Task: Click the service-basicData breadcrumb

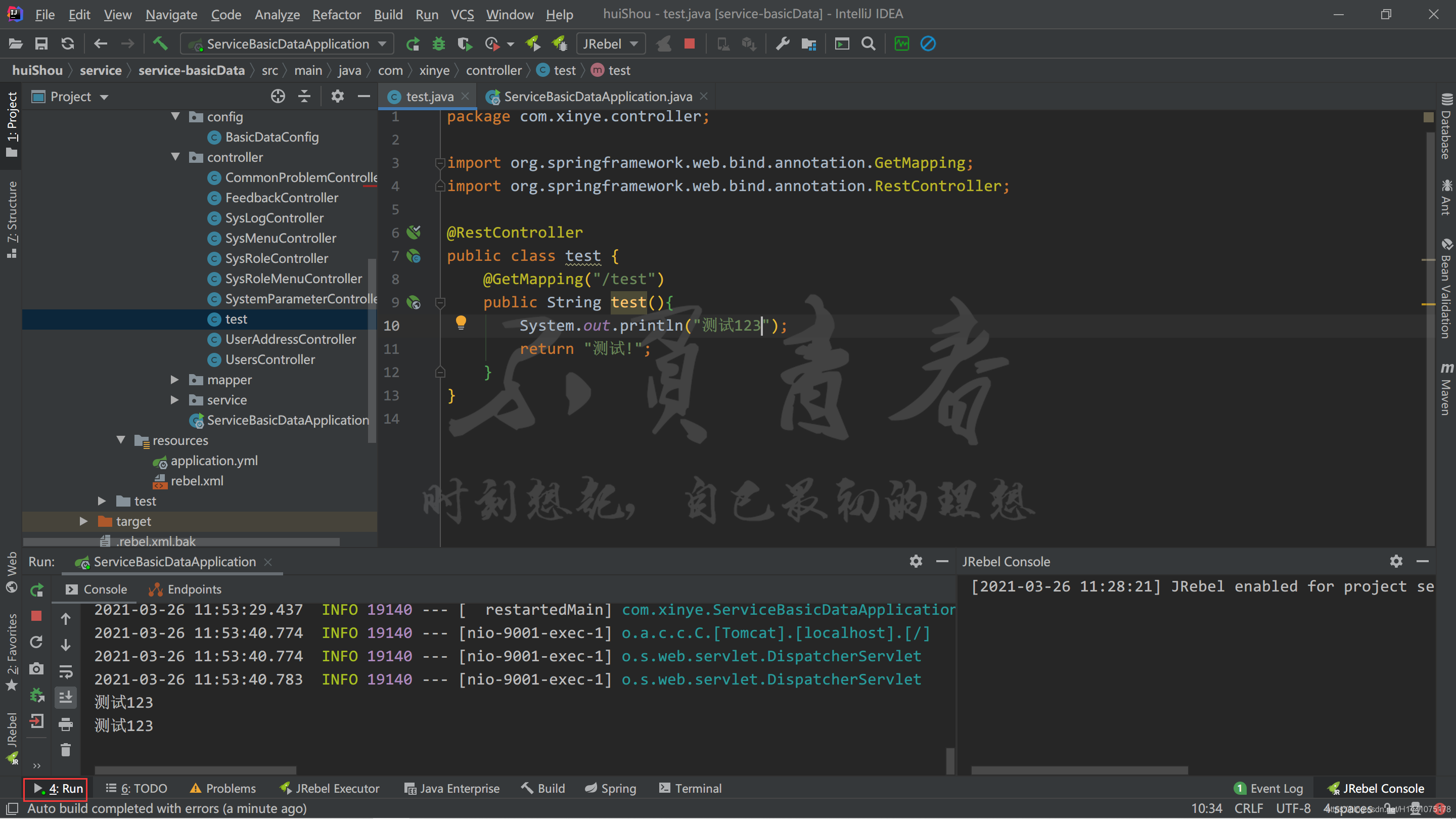Action: pos(192,71)
